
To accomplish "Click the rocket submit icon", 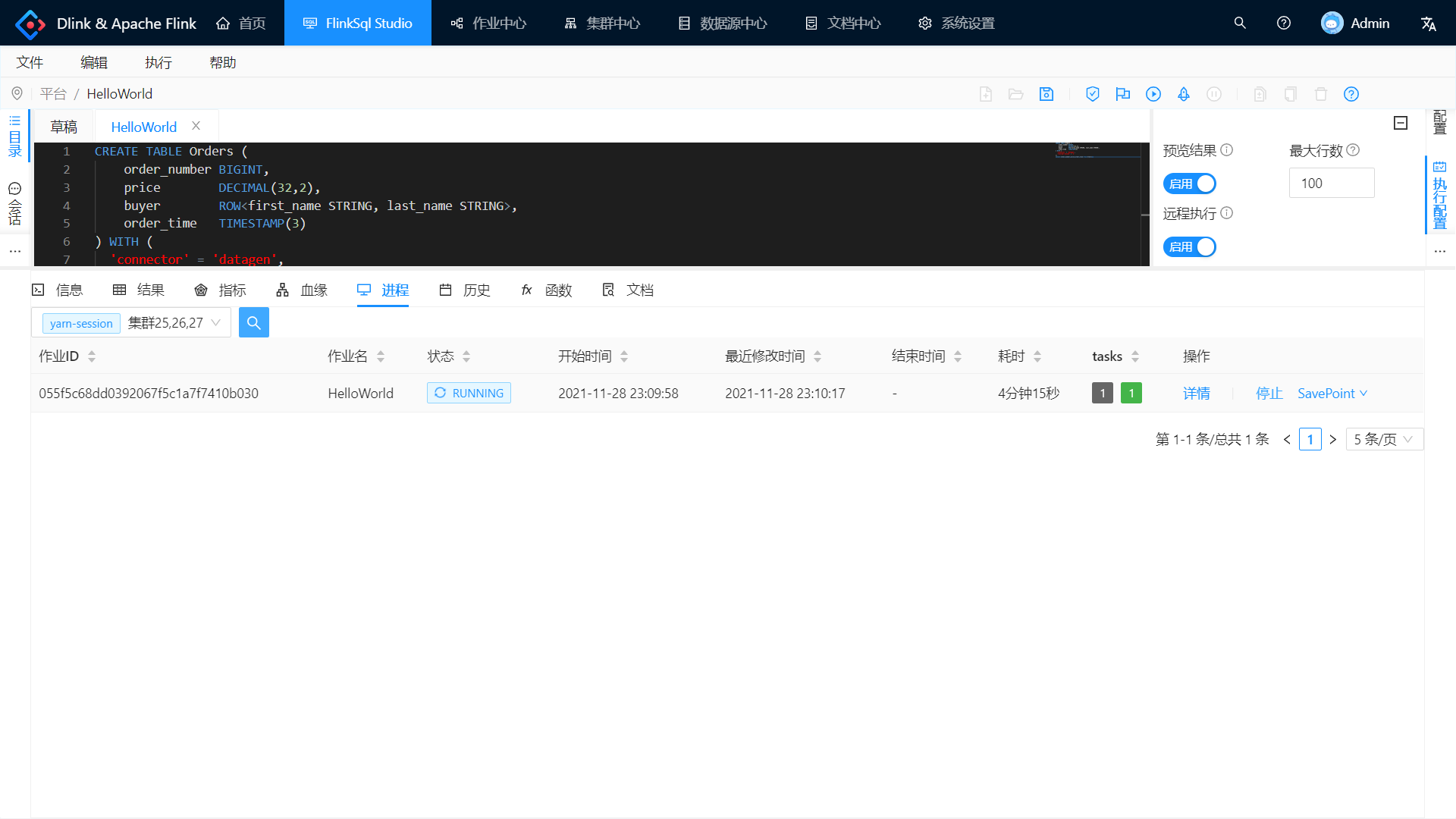I will coord(1184,94).
